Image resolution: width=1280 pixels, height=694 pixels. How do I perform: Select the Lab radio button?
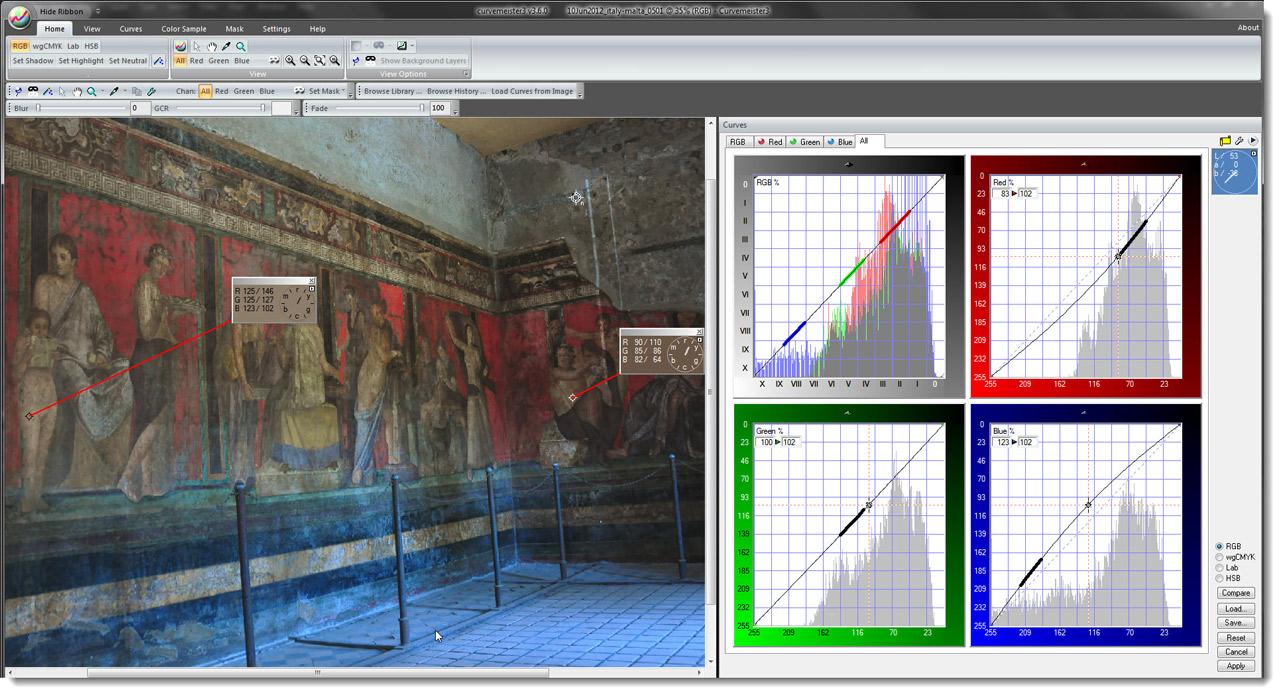tap(1219, 568)
